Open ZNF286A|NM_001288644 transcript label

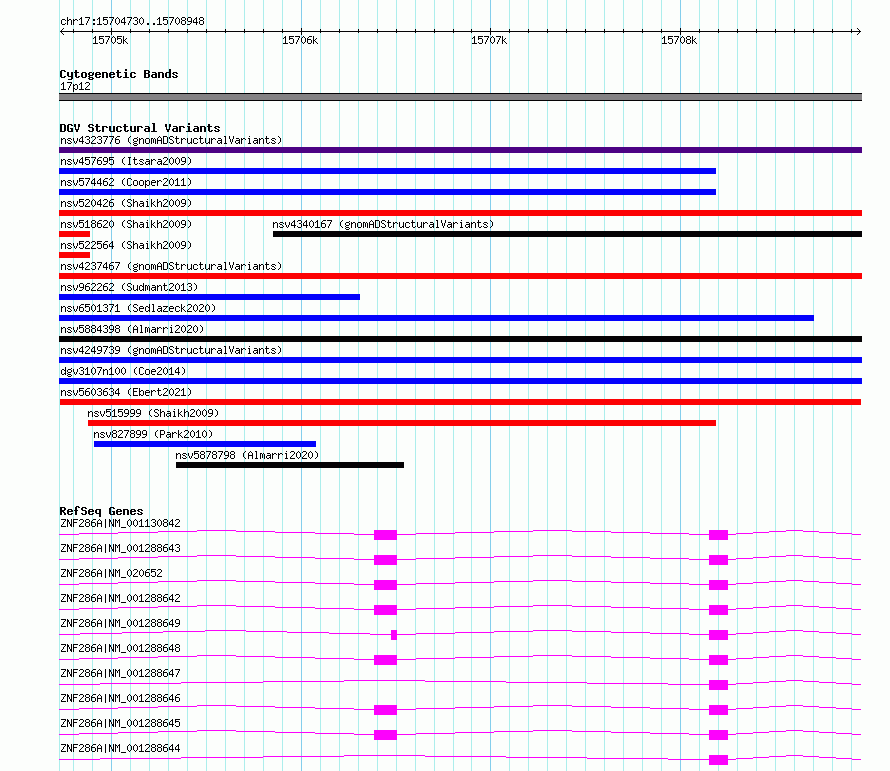[x=120, y=748]
